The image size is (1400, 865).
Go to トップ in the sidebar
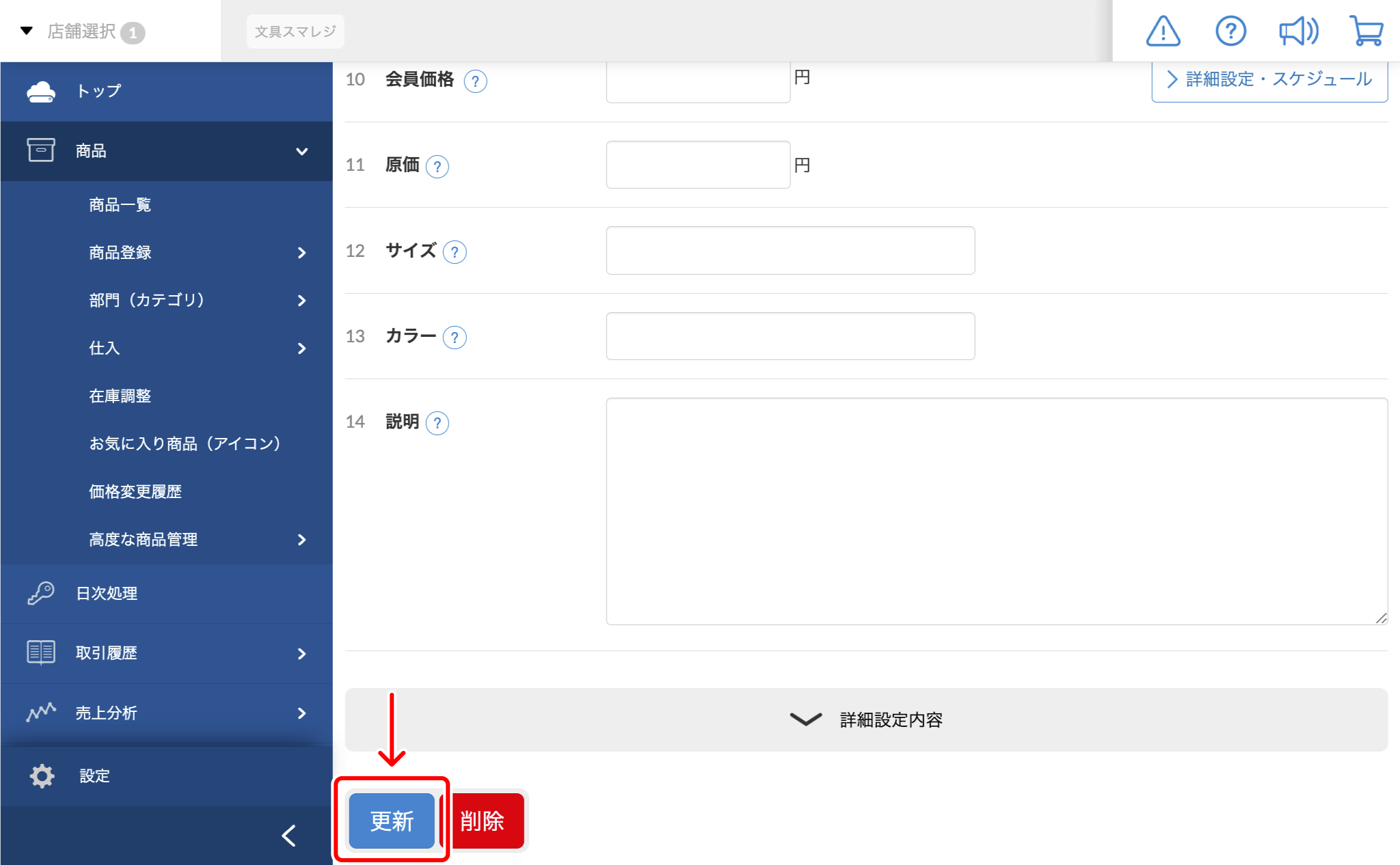[x=166, y=92]
